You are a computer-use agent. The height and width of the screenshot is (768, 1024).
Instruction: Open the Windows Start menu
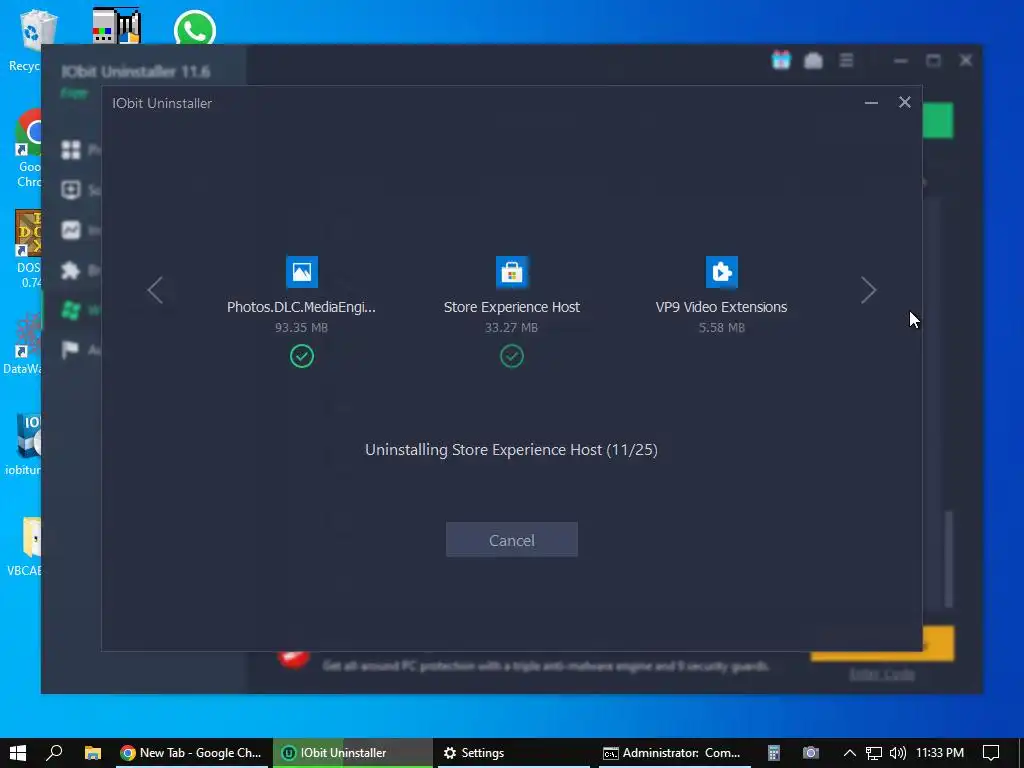click(18, 753)
